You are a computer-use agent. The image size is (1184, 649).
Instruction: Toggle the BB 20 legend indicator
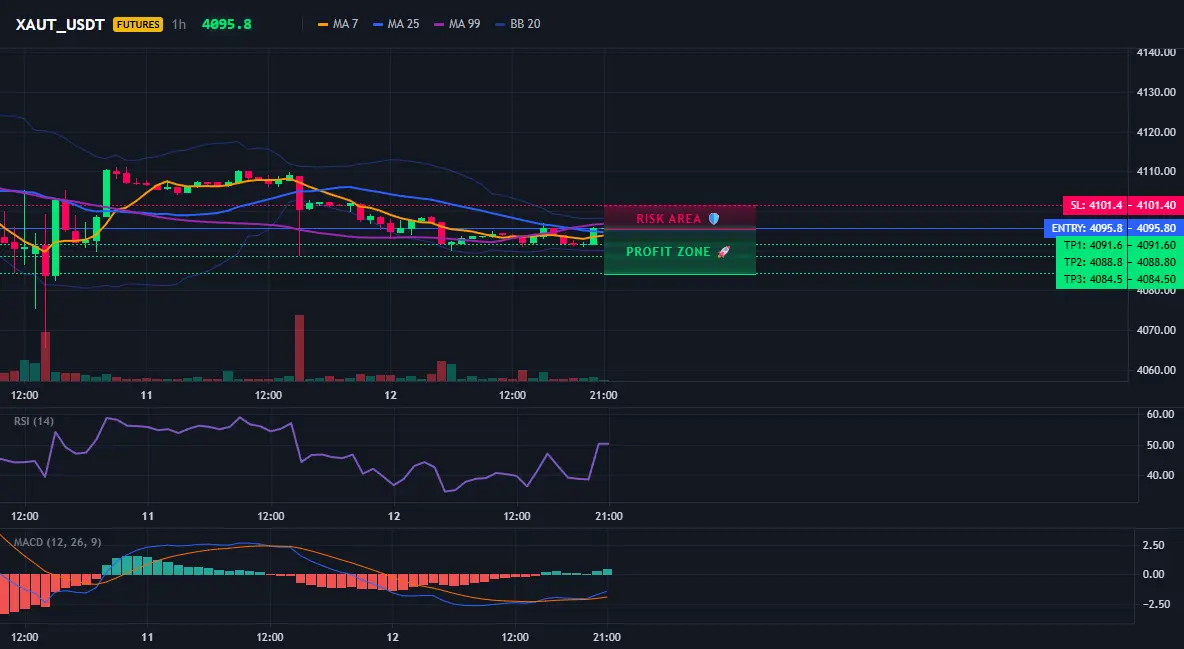click(x=518, y=24)
